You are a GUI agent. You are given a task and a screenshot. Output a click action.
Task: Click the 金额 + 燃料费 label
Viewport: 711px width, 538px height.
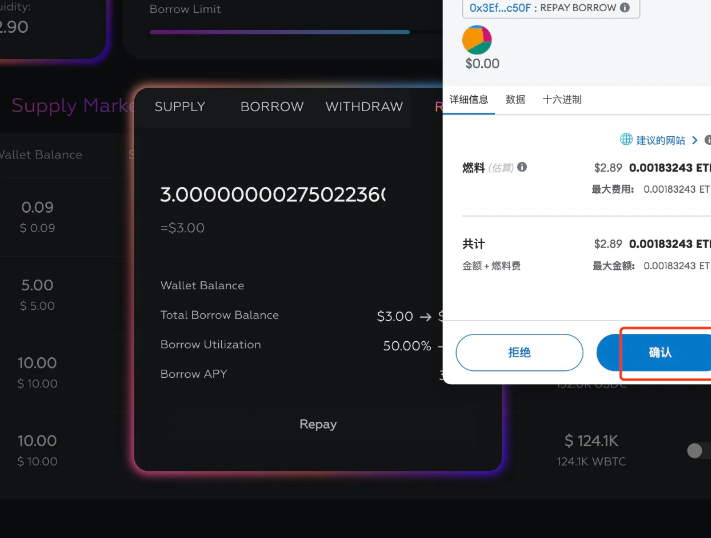[492, 266]
